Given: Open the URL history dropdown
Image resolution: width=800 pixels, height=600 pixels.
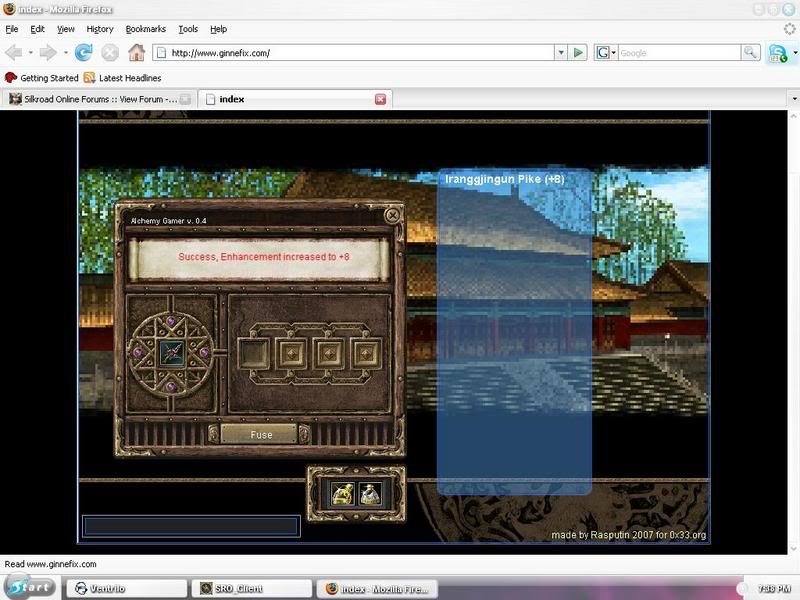Looking at the screenshot, I should point(561,53).
